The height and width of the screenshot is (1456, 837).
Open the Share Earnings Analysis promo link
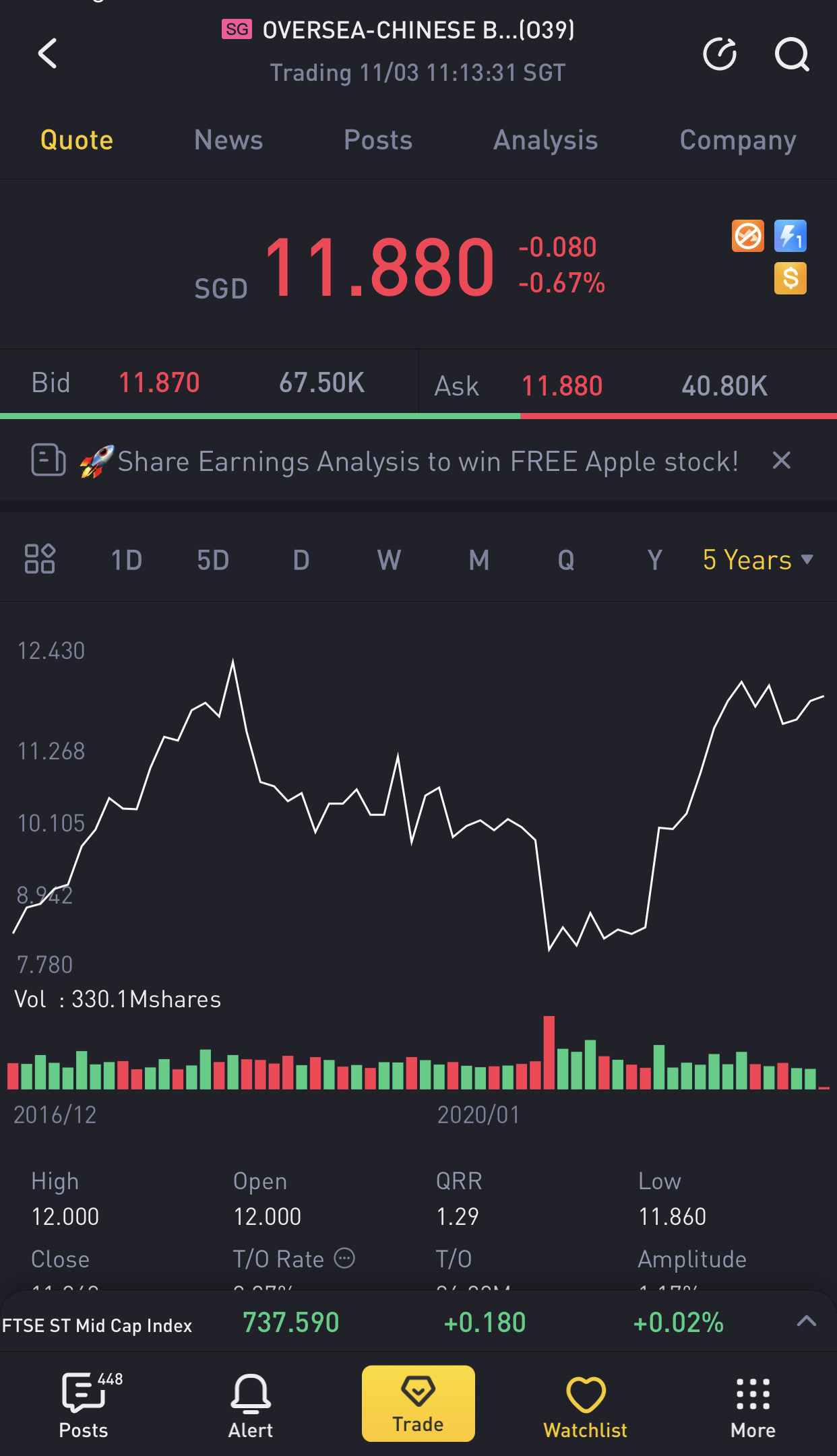click(428, 462)
